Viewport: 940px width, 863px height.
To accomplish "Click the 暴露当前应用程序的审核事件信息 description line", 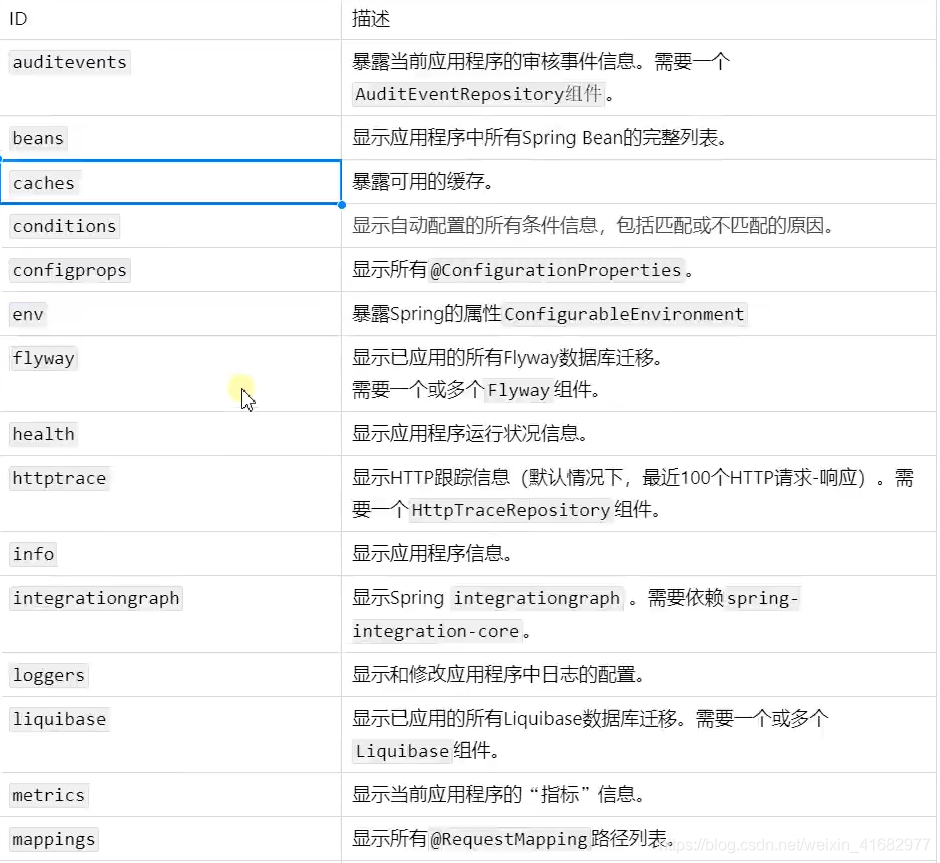I will tap(541, 61).
